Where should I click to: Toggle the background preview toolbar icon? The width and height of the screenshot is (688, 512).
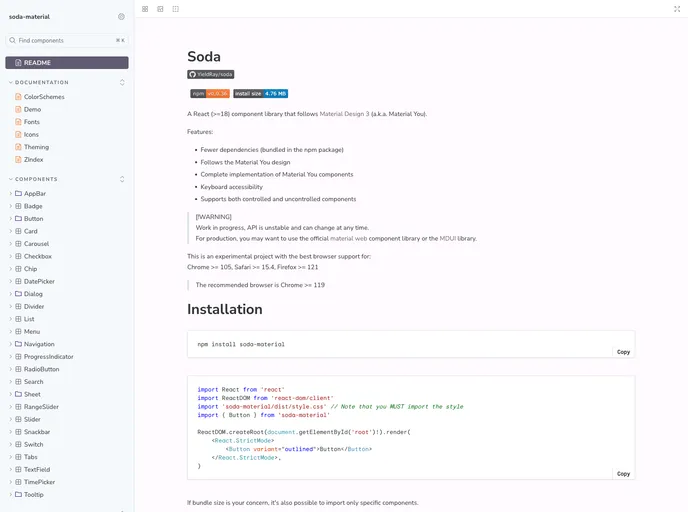click(x=160, y=9)
